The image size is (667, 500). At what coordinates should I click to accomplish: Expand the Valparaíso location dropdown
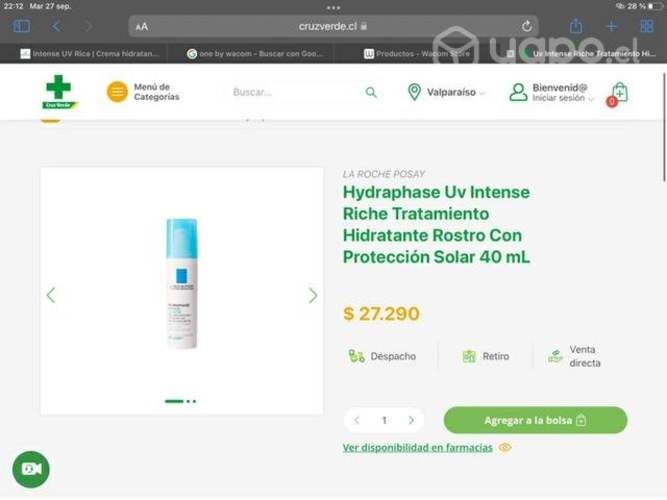coord(455,92)
